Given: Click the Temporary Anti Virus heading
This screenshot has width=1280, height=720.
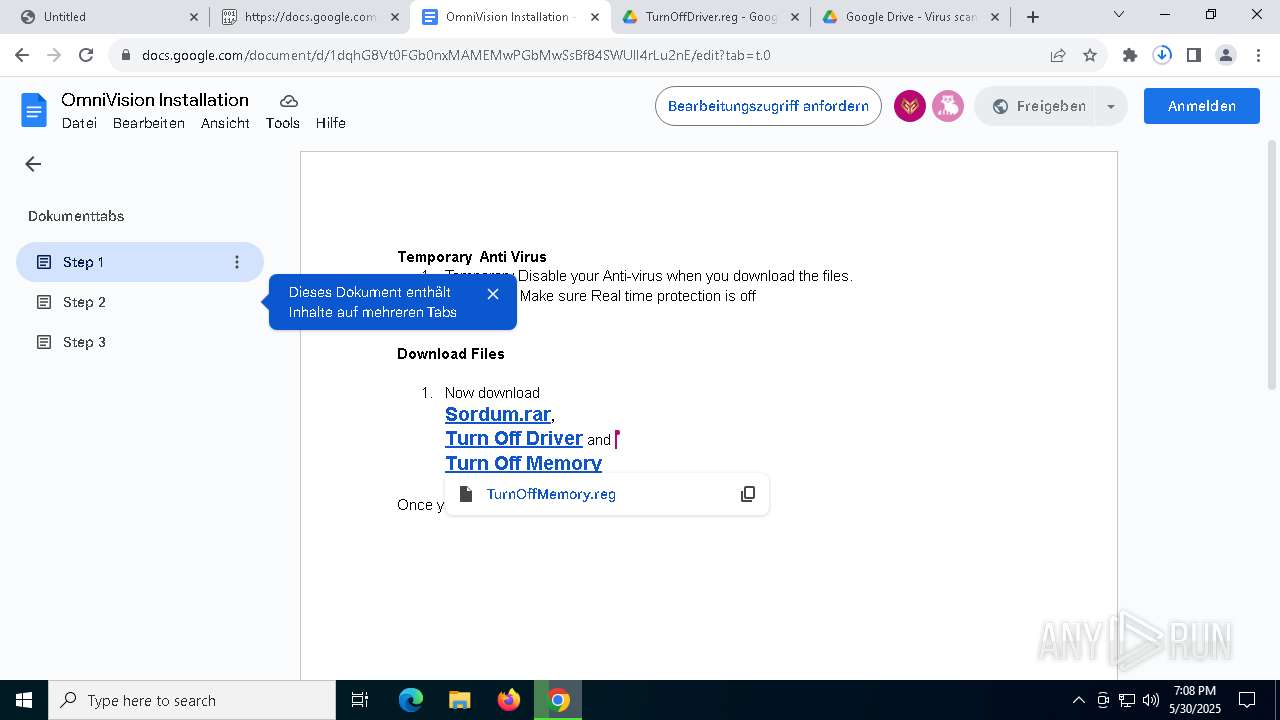Looking at the screenshot, I should [472, 257].
